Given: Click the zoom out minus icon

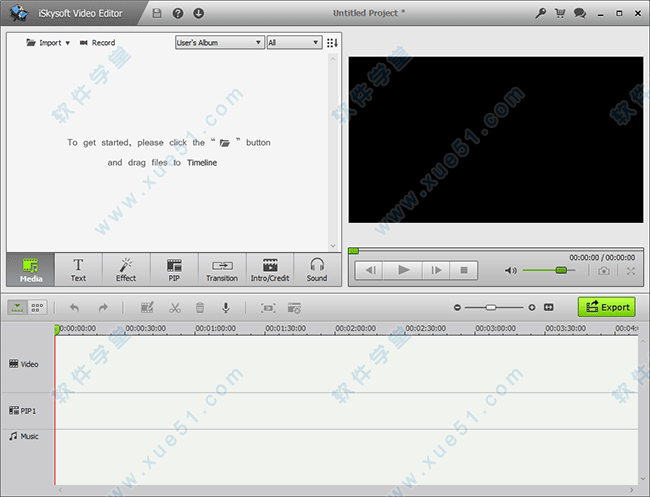Looking at the screenshot, I should click(x=457, y=308).
